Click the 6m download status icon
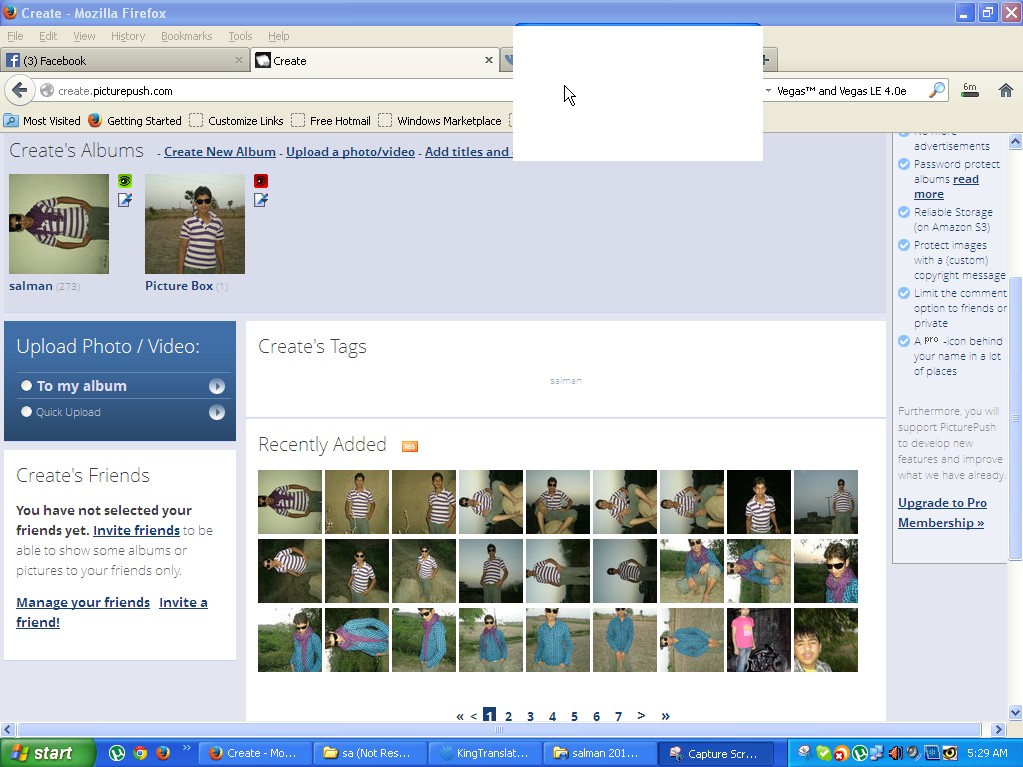Viewport: 1023px width, 767px height. [x=970, y=91]
